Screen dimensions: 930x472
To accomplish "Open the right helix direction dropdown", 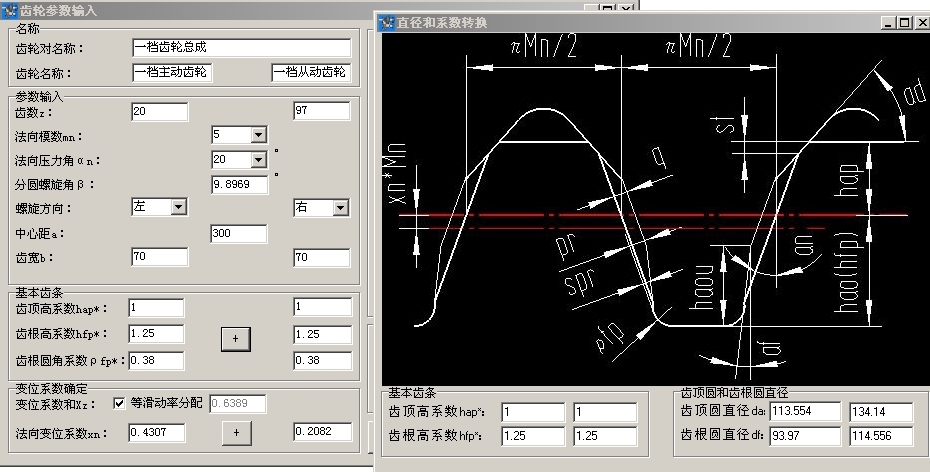I will click(x=340, y=208).
